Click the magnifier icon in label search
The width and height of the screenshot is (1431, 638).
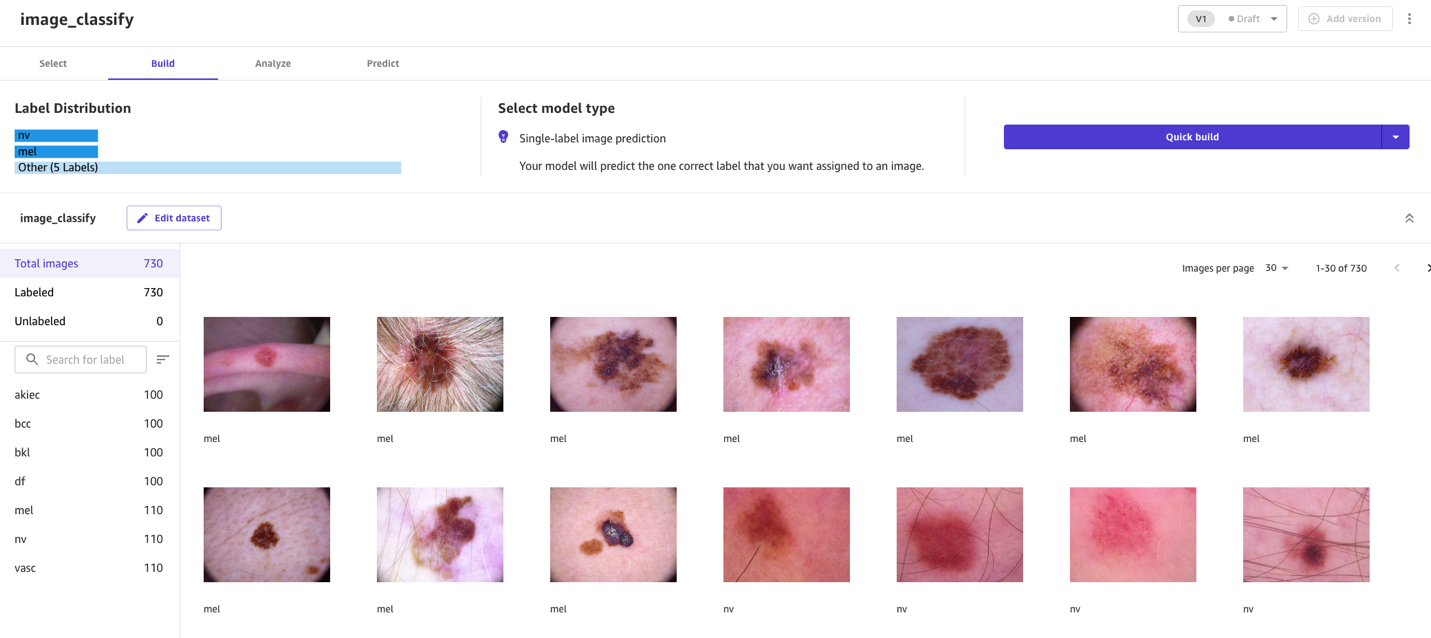pyautogui.click(x=32, y=359)
